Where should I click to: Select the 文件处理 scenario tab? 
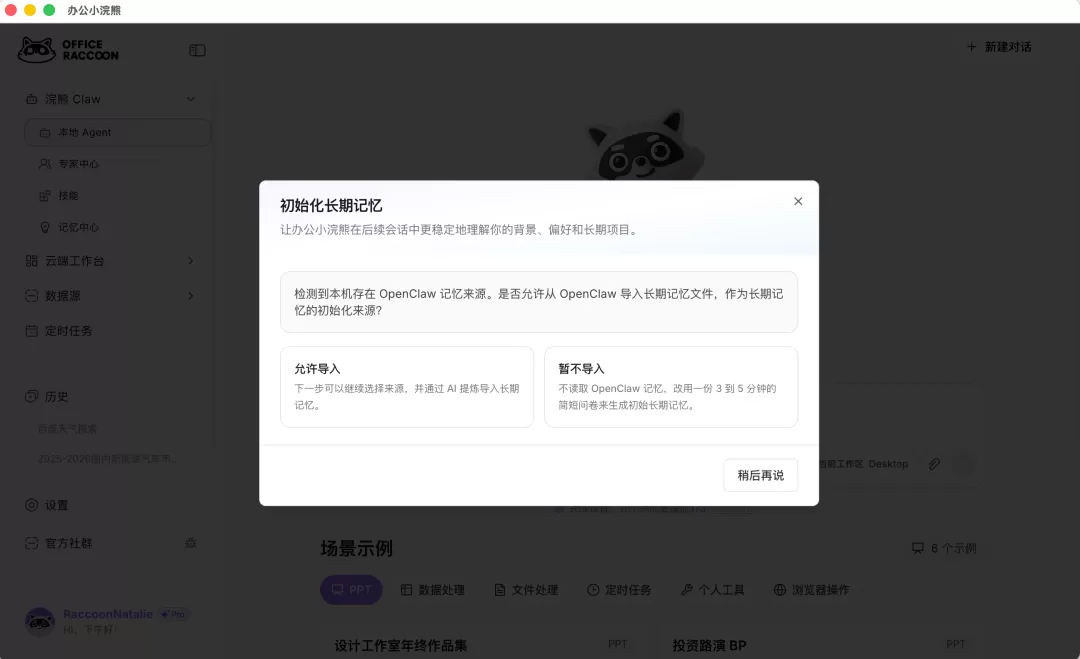click(526, 589)
